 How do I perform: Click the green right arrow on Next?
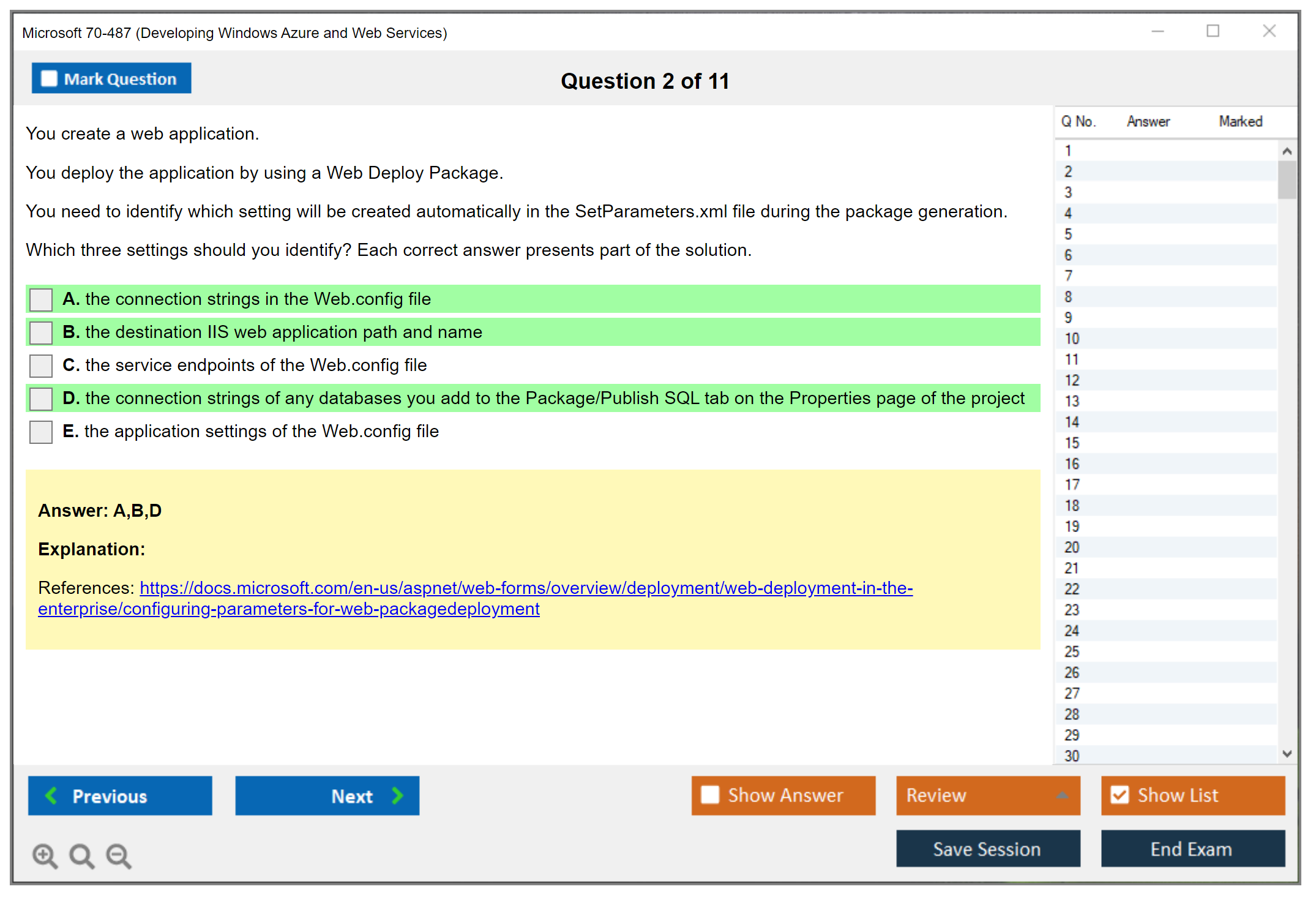pyautogui.click(x=397, y=795)
